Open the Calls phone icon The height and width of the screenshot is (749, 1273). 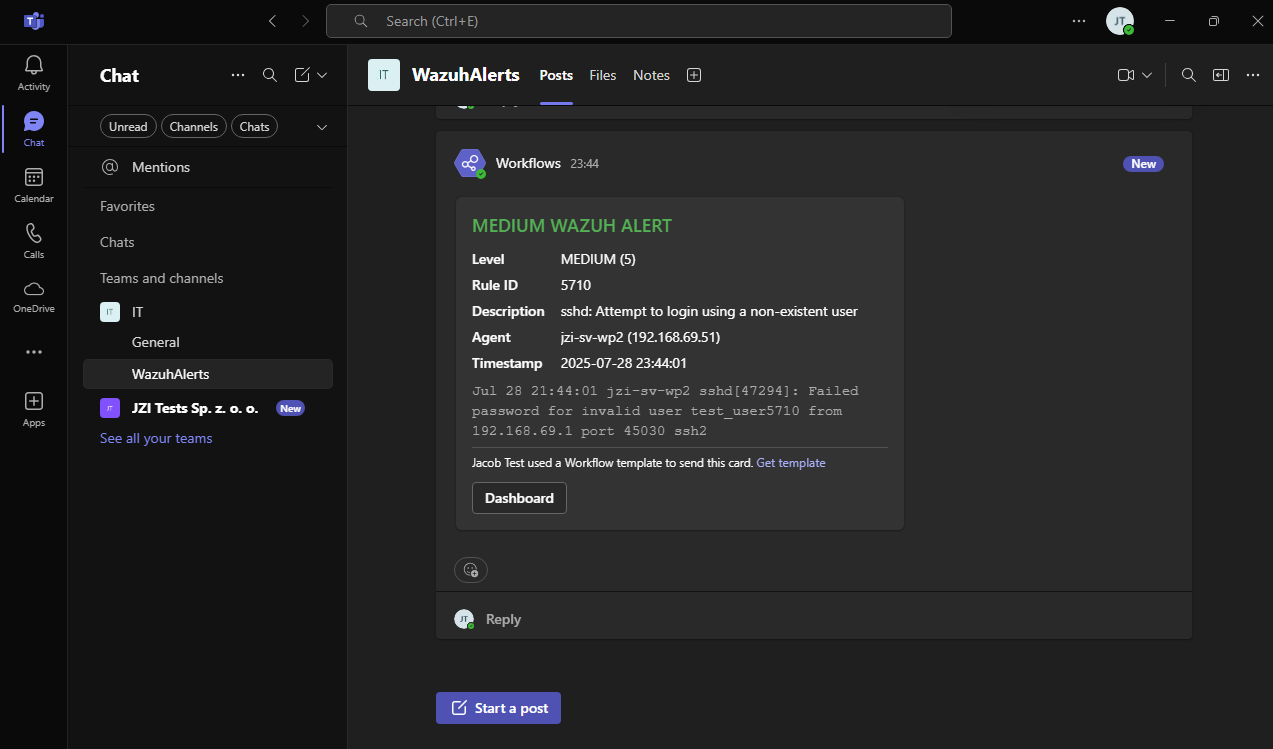[33, 234]
